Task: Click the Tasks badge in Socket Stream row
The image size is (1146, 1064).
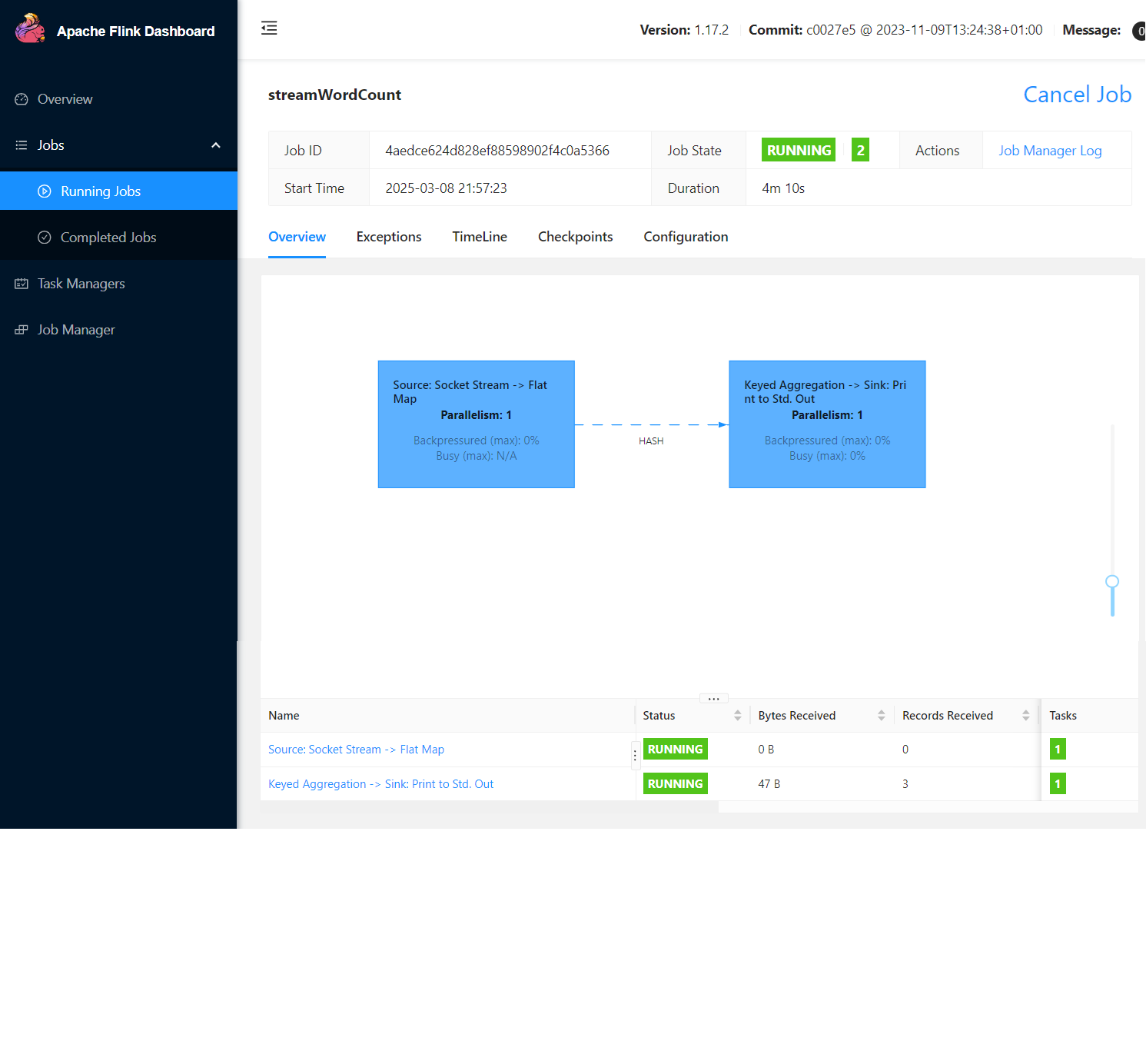Action: pos(1058,750)
